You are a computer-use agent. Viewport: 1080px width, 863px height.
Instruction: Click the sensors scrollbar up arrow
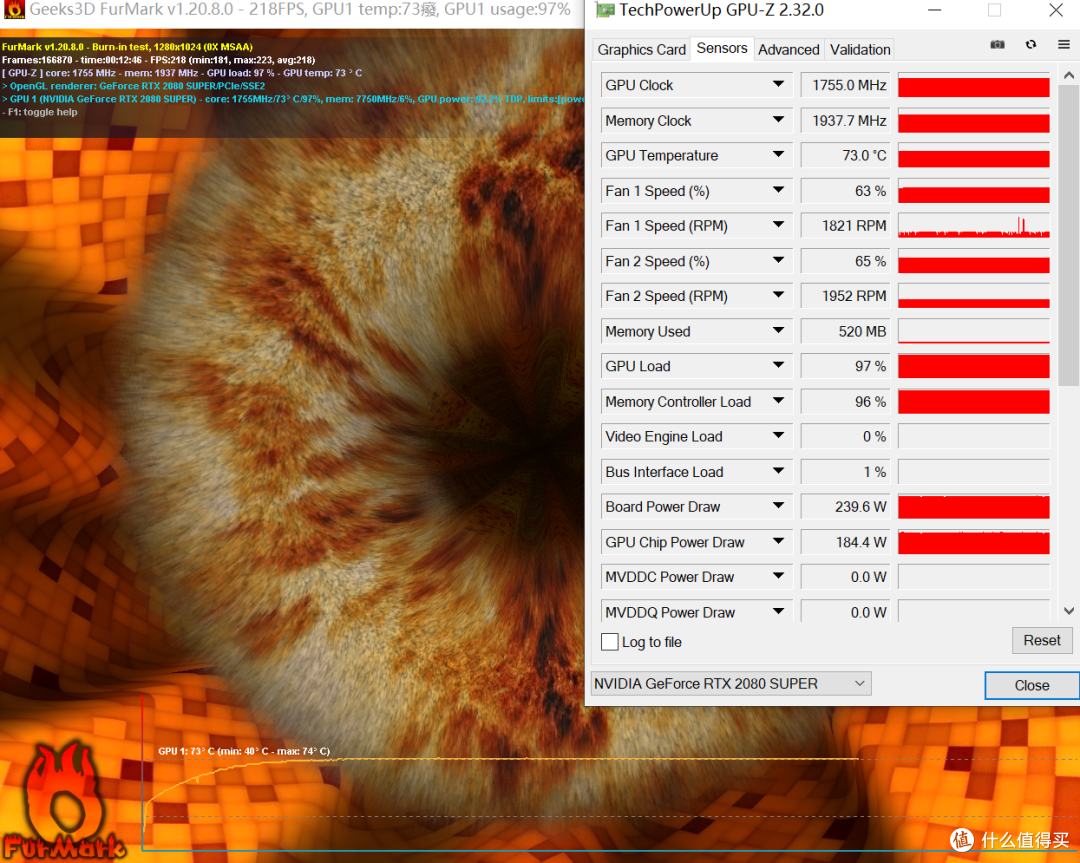coord(1068,75)
